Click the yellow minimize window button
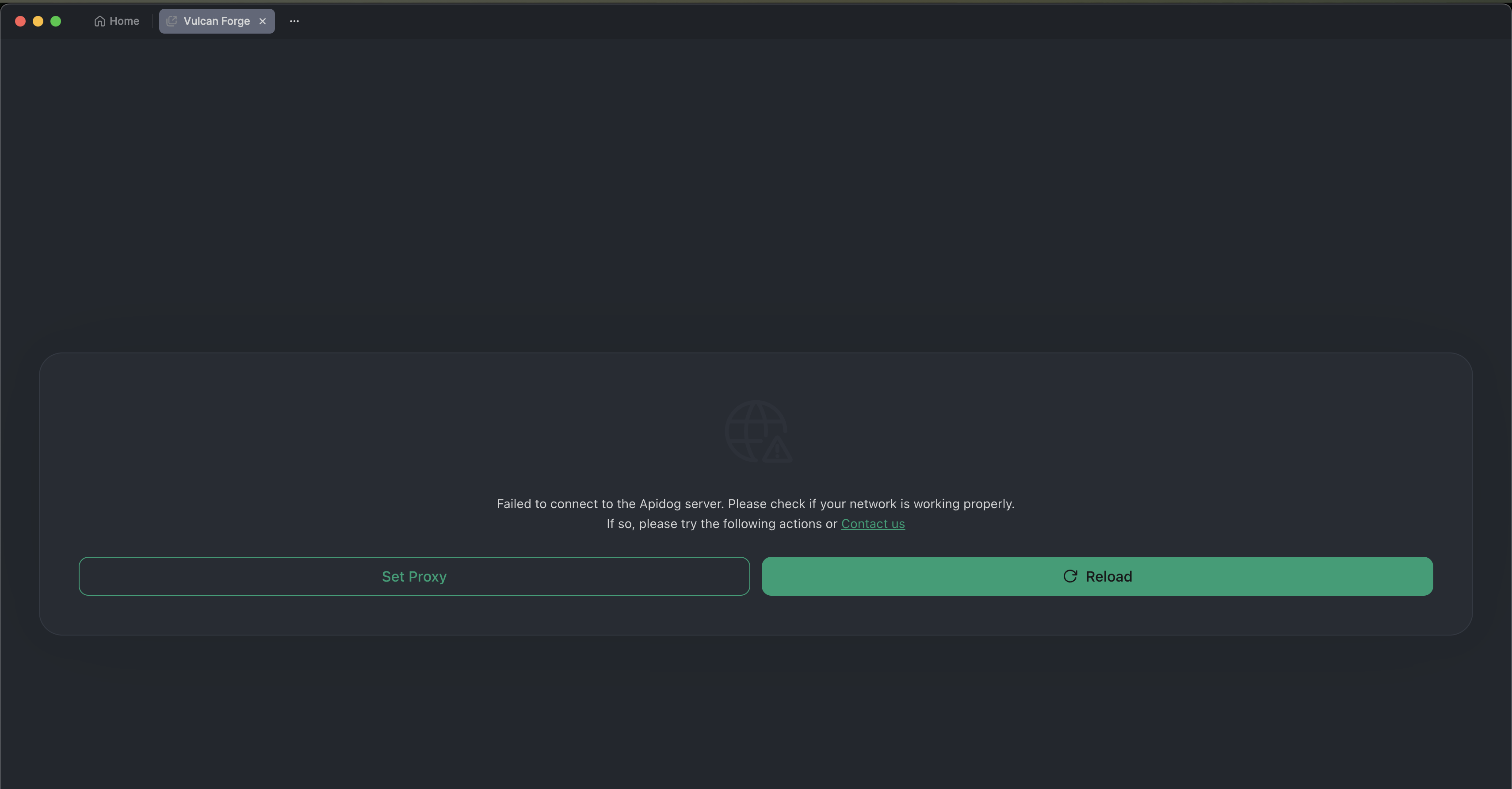The width and height of the screenshot is (1512, 789). coord(38,21)
